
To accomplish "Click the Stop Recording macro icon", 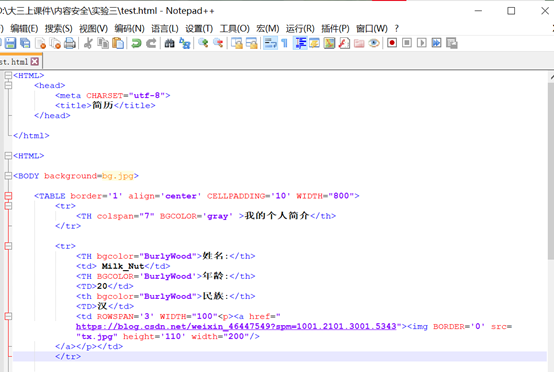I will click(407, 43).
